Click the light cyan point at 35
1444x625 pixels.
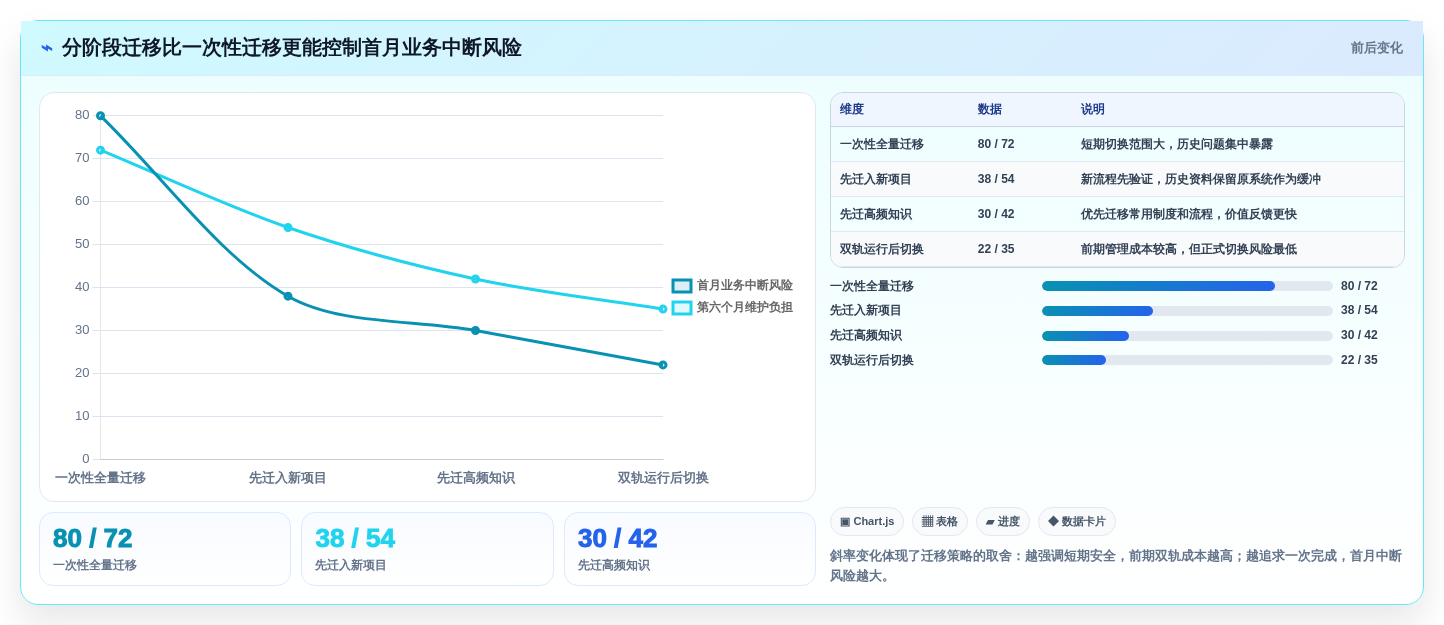(663, 309)
